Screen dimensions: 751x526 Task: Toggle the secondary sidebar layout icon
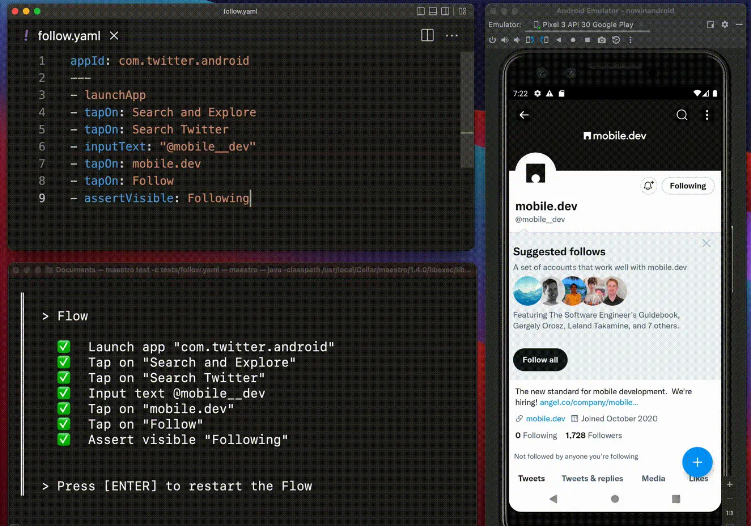(x=445, y=11)
